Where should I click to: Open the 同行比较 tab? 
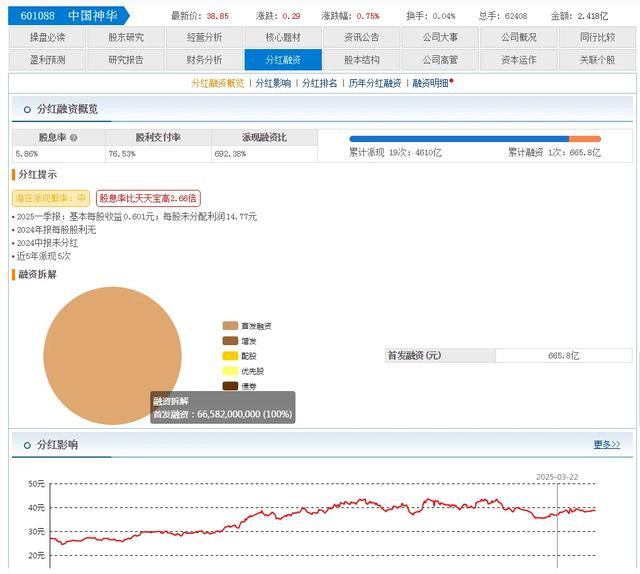(x=598, y=38)
